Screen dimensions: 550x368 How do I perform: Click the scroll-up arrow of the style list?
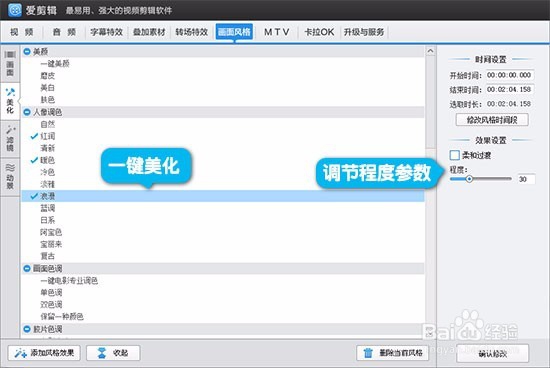pyautogui.click(x=430, y=51)
